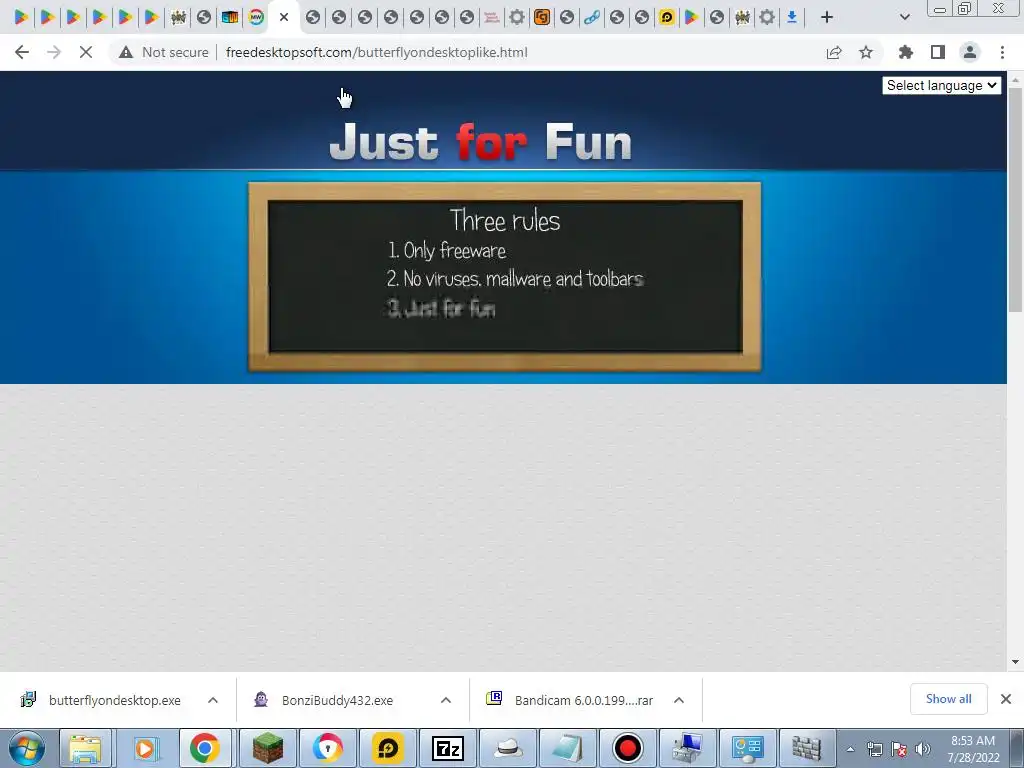Open the white hat app in taskbar
The width and height of the screenshot is (1024, 768).
coord(508,748)
